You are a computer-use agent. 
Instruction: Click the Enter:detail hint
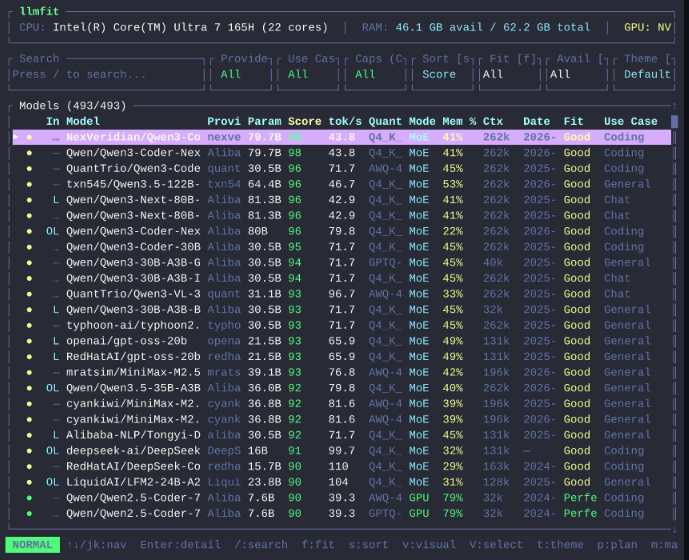180,545
